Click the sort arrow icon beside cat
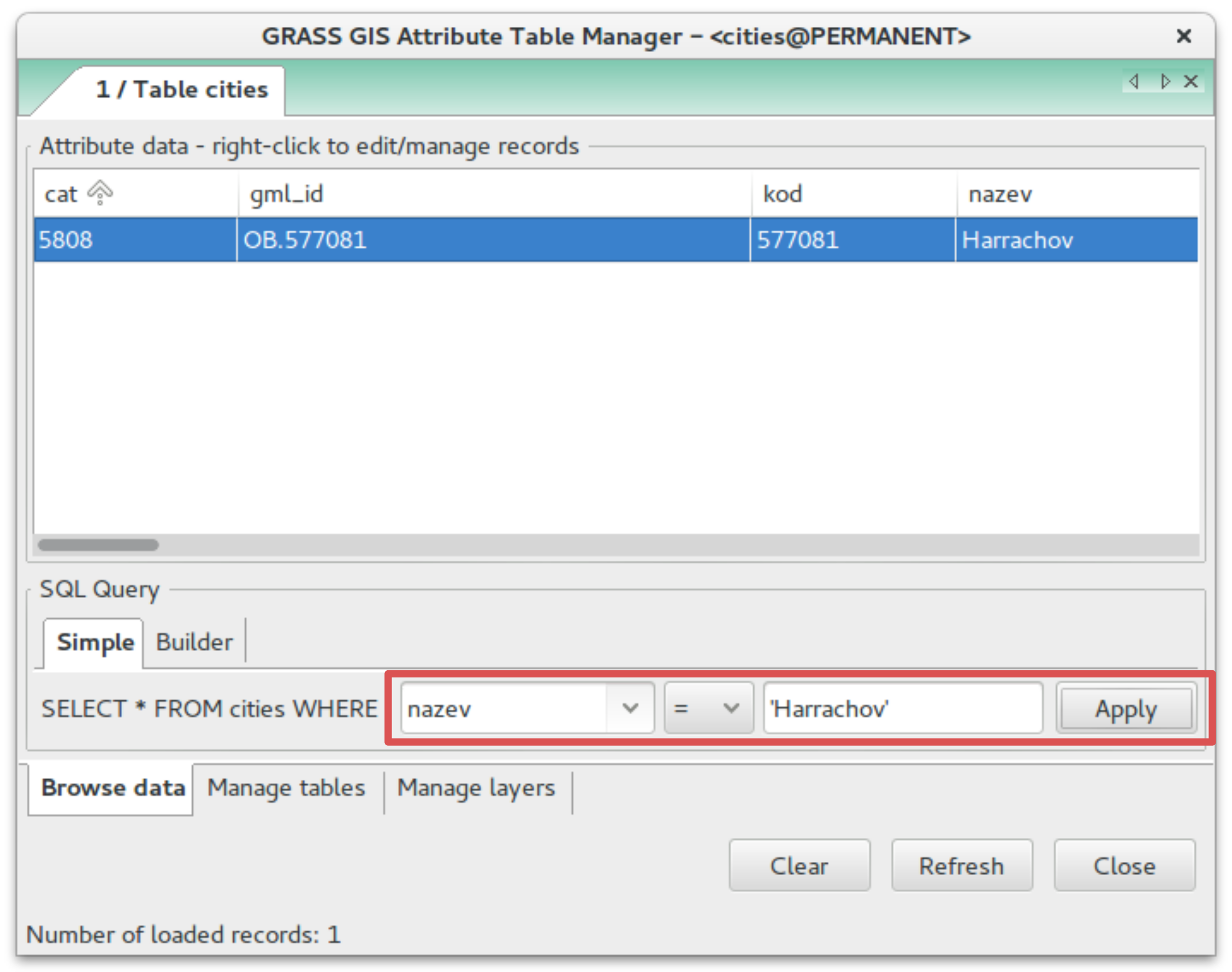The width and height of the screenshot is (1232, 972). (x=100, y=193)
